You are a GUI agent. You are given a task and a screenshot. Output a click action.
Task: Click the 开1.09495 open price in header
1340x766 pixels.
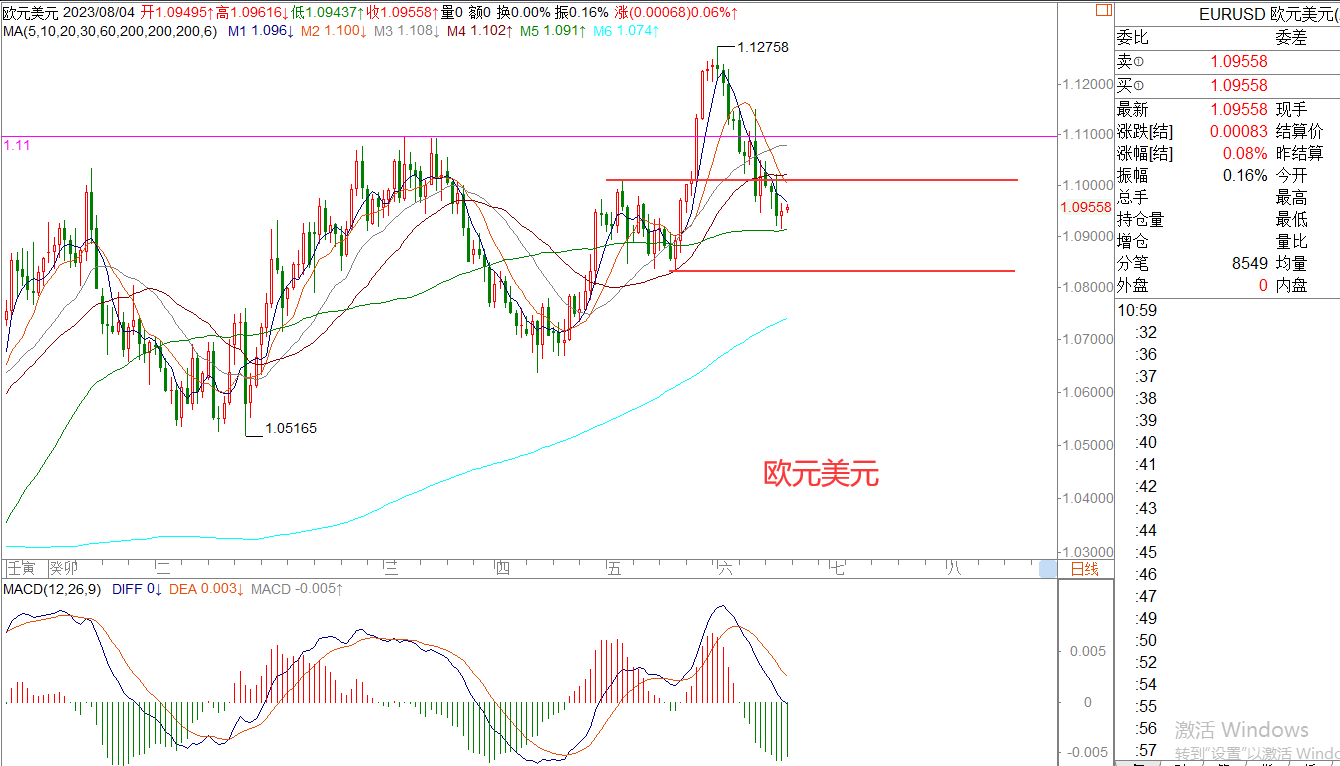tap(176, 12)
